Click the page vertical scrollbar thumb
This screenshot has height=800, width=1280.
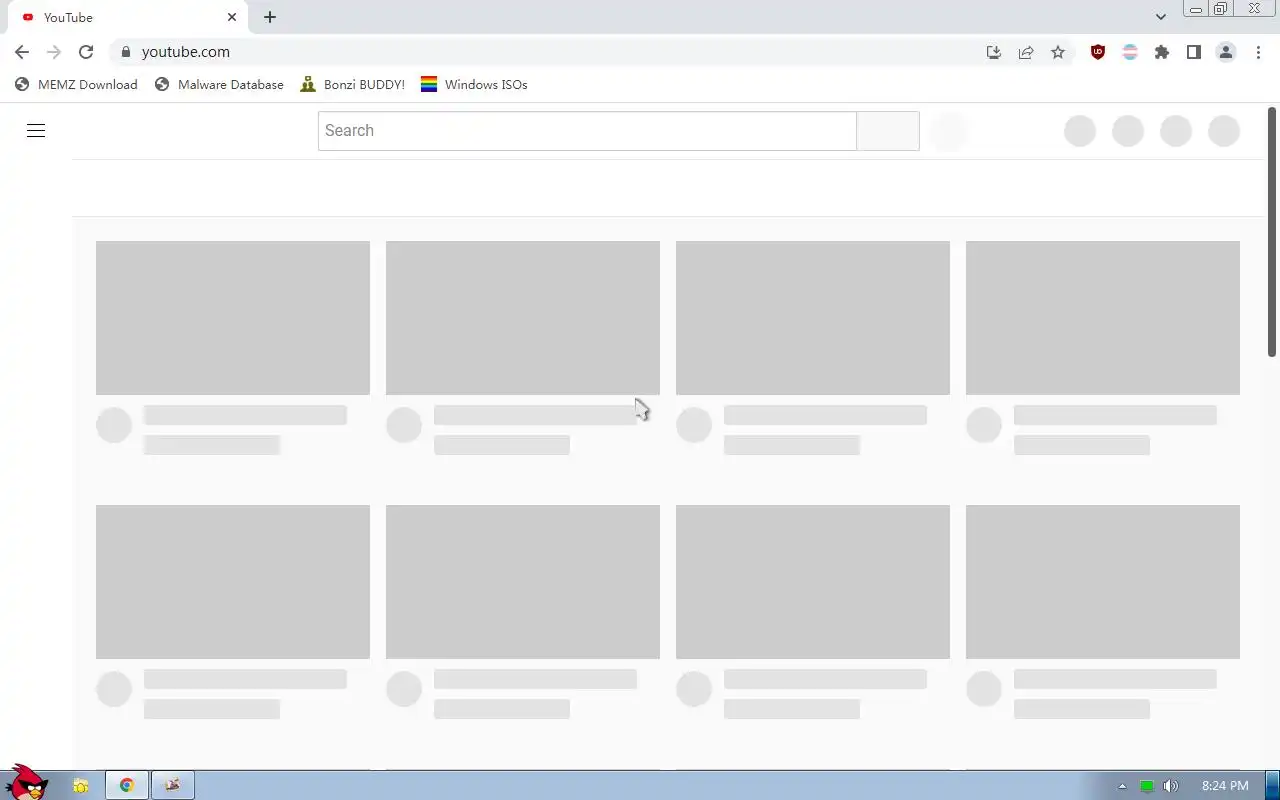coord(1272,231)
